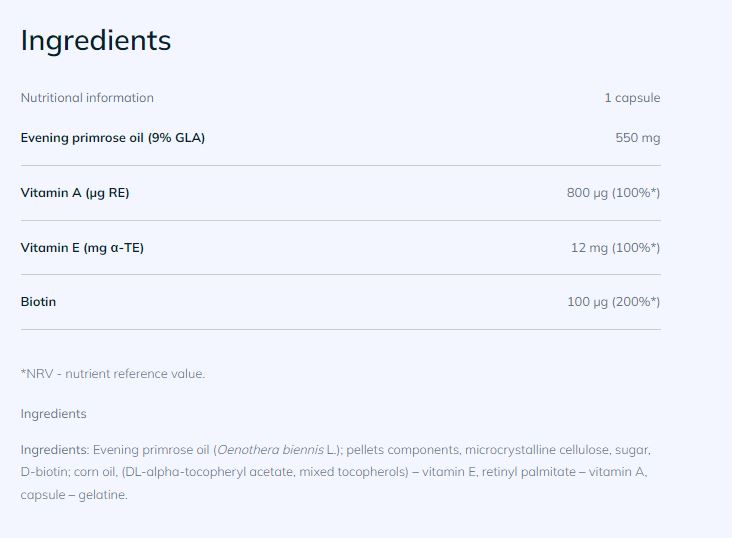Select the Vitamin E (mg α-TE) row label
Screen dimensions: 732x538
click(82, 247)
